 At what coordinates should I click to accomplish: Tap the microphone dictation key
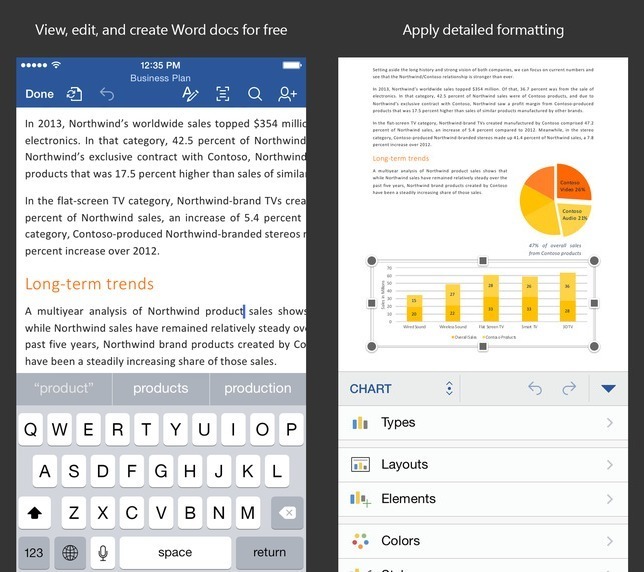pyautogui.click(x=103, y=553)
